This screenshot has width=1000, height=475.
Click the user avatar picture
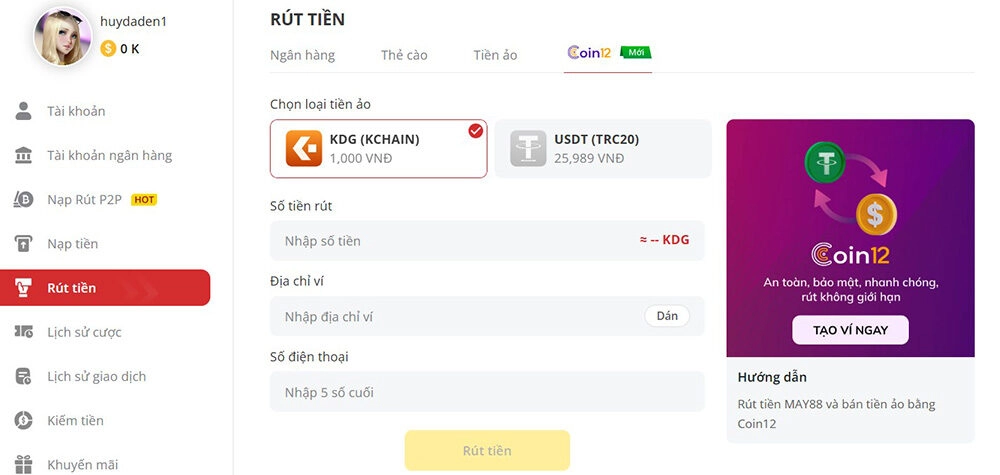[x=62, y=36]
